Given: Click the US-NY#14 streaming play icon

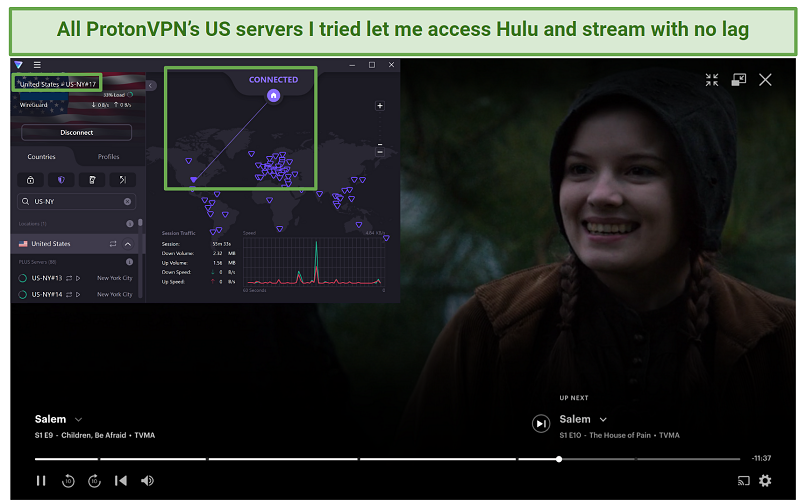Looking at the screenshot, I should pos(78,295).
